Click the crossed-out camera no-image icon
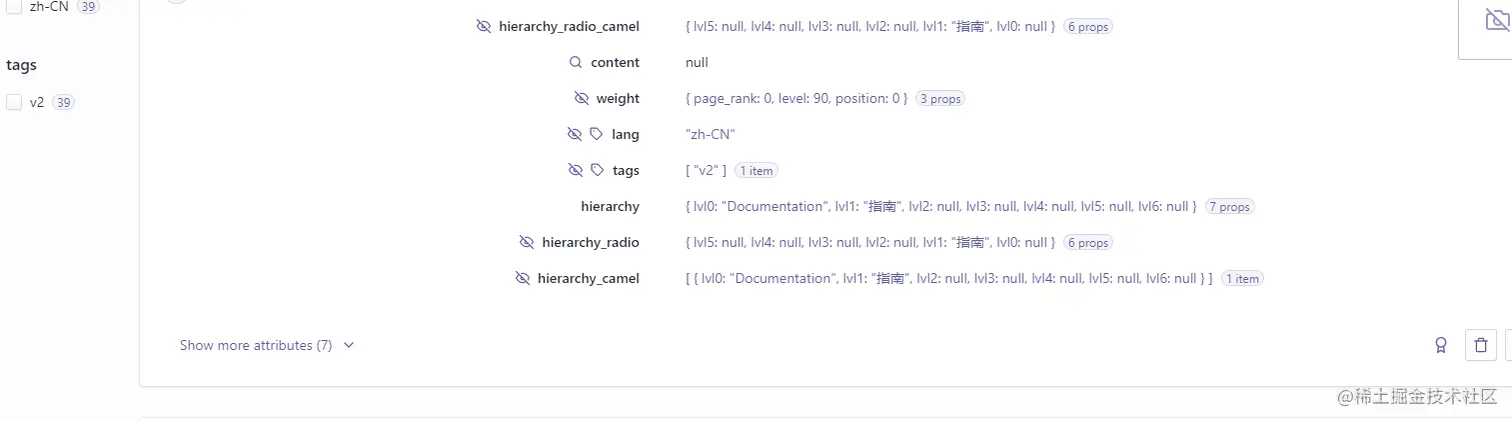1512x421 pixels. [x=1496, y=20]
